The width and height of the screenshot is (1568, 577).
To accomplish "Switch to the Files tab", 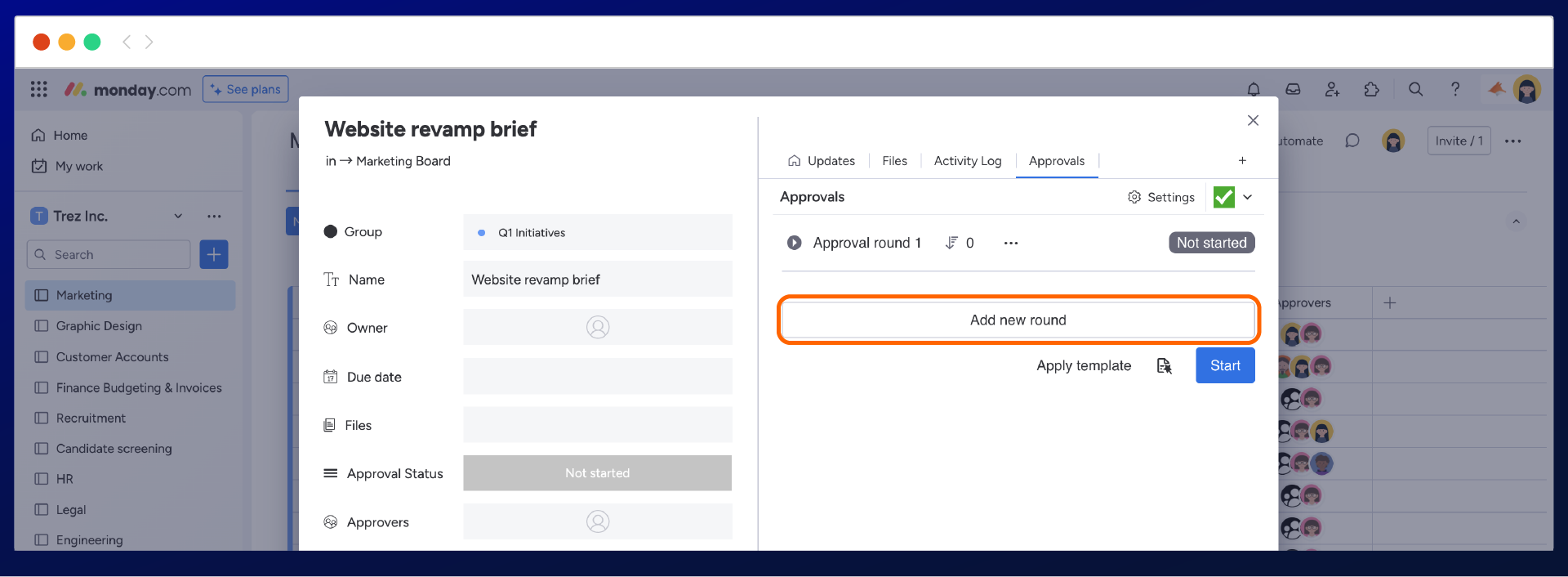I will click(895, 161).
